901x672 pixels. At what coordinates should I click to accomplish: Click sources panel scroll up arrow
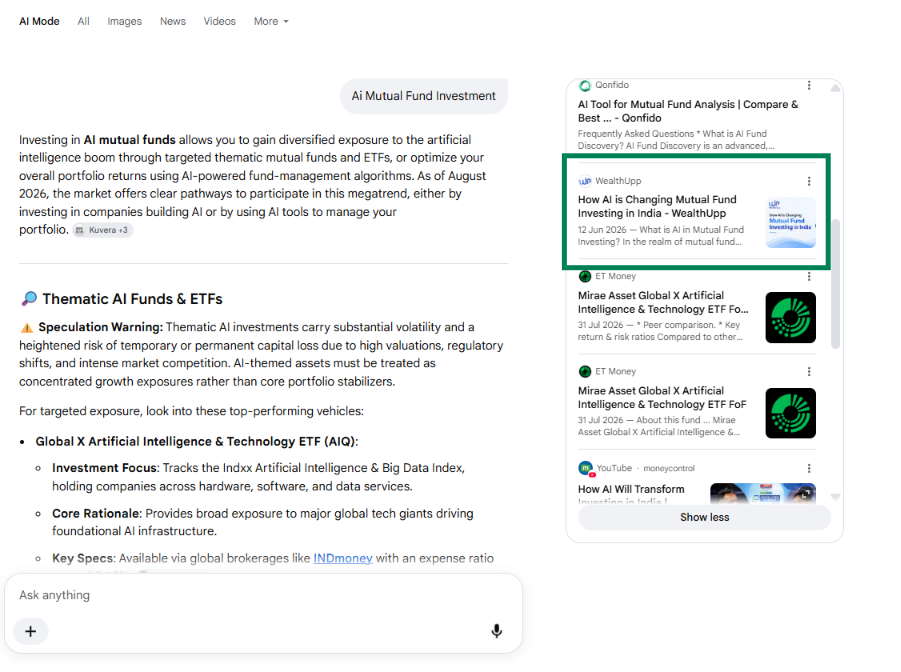coord(835,88)
